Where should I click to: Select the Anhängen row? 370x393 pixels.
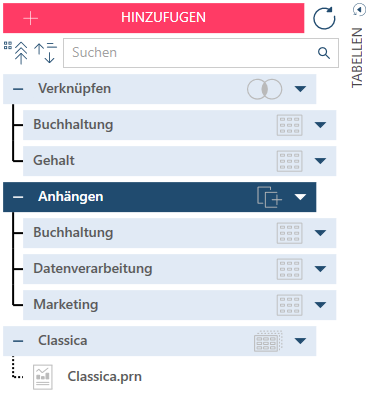[159, 197]
